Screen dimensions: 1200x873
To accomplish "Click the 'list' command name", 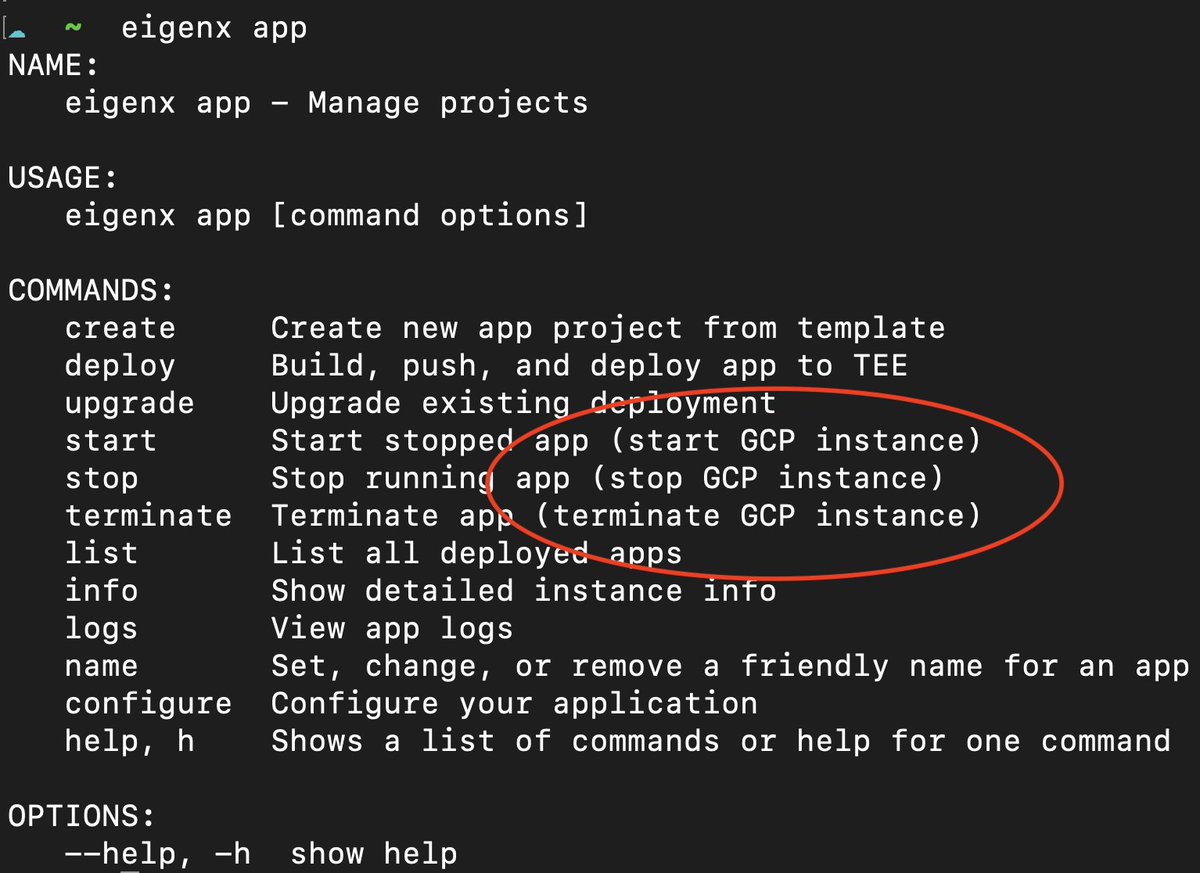I will [101, 553].
